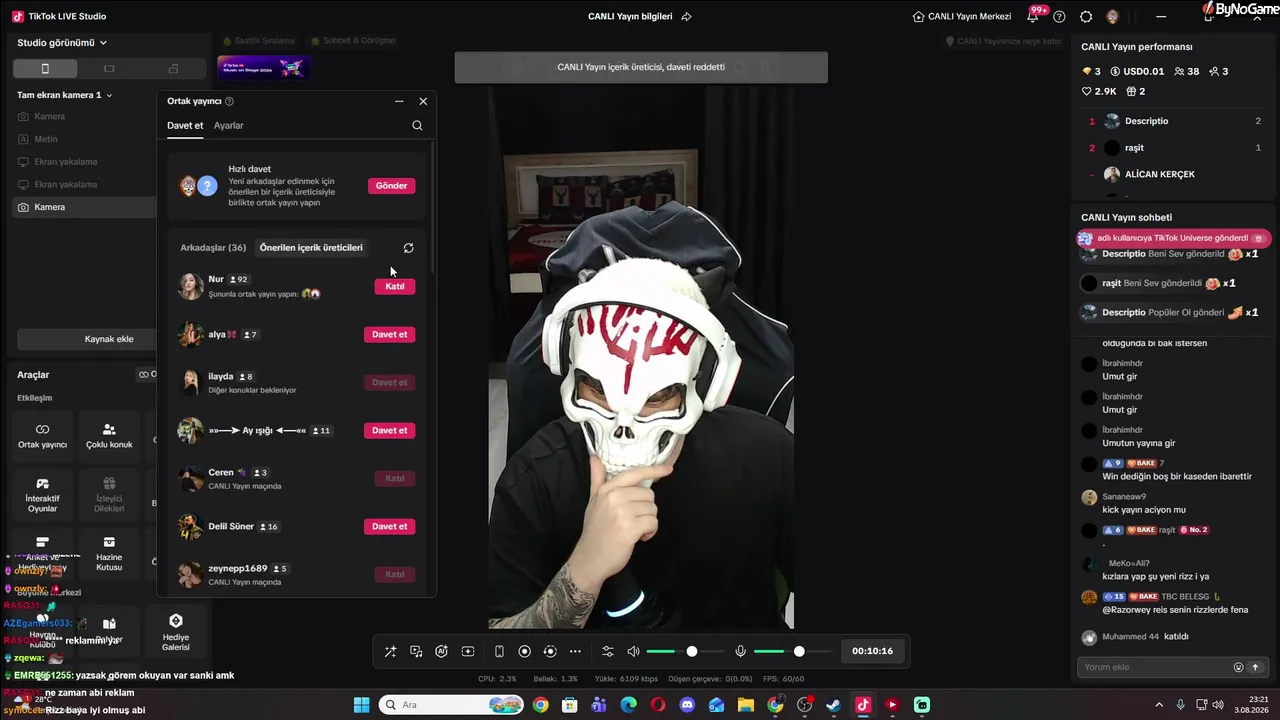The height and width of the screenshot is (720, 1280).
Task: Open the Çoklu konuk tool tile
Action: 109,436
